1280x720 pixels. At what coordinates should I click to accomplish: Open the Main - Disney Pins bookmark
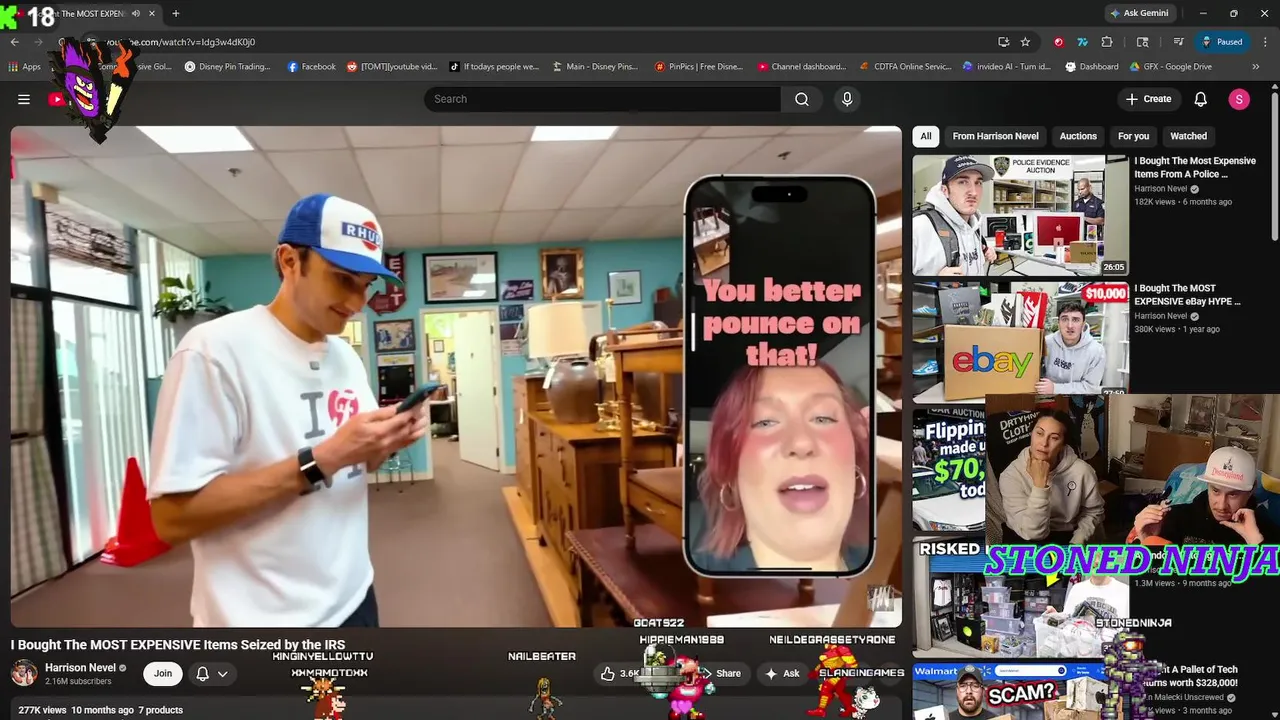pyautogui.click(x=594, y=67)
